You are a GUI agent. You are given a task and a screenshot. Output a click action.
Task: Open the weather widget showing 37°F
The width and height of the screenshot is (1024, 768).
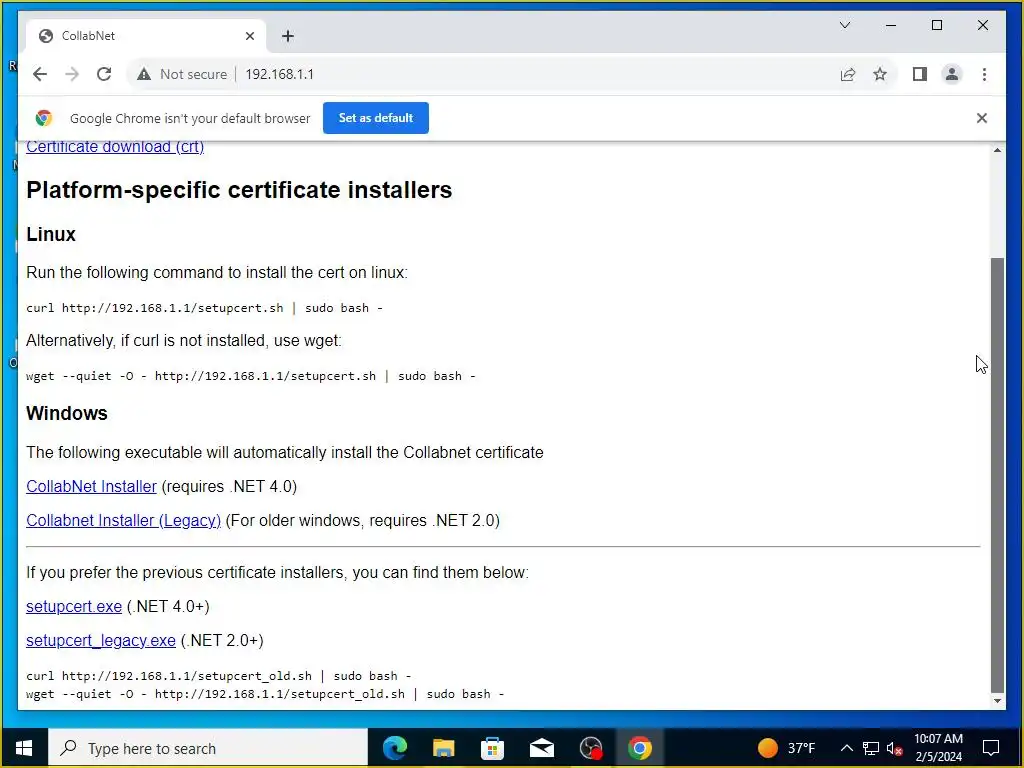point(787,748)
